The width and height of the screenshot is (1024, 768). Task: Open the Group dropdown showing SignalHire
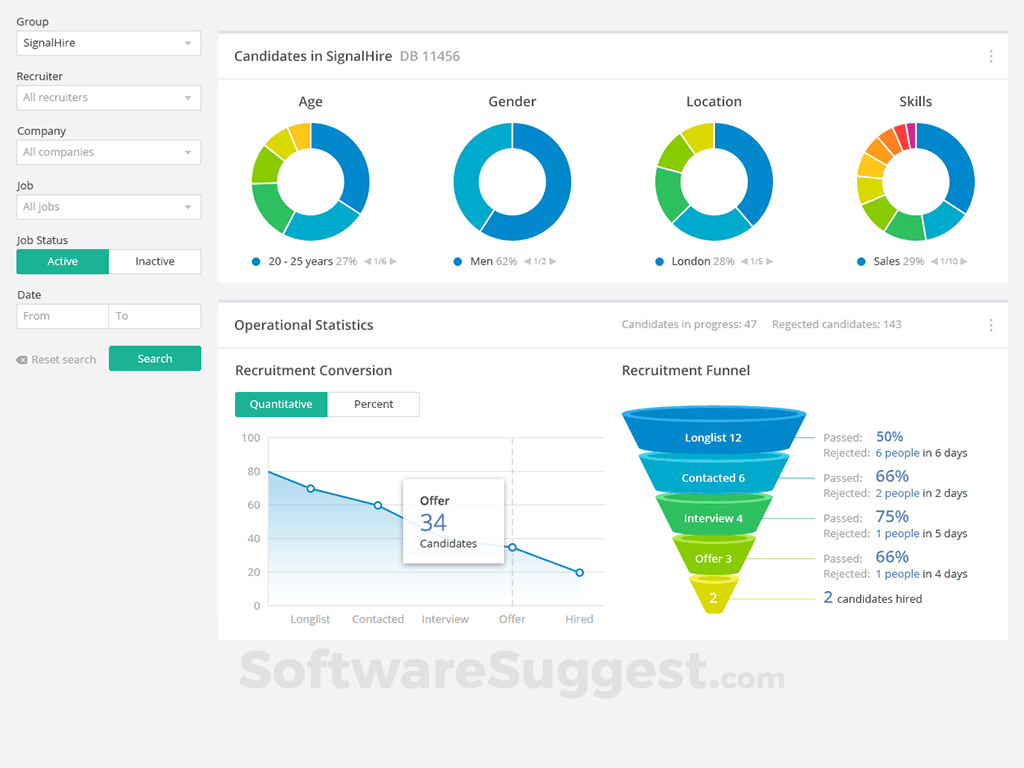click(x=108, y=43)
